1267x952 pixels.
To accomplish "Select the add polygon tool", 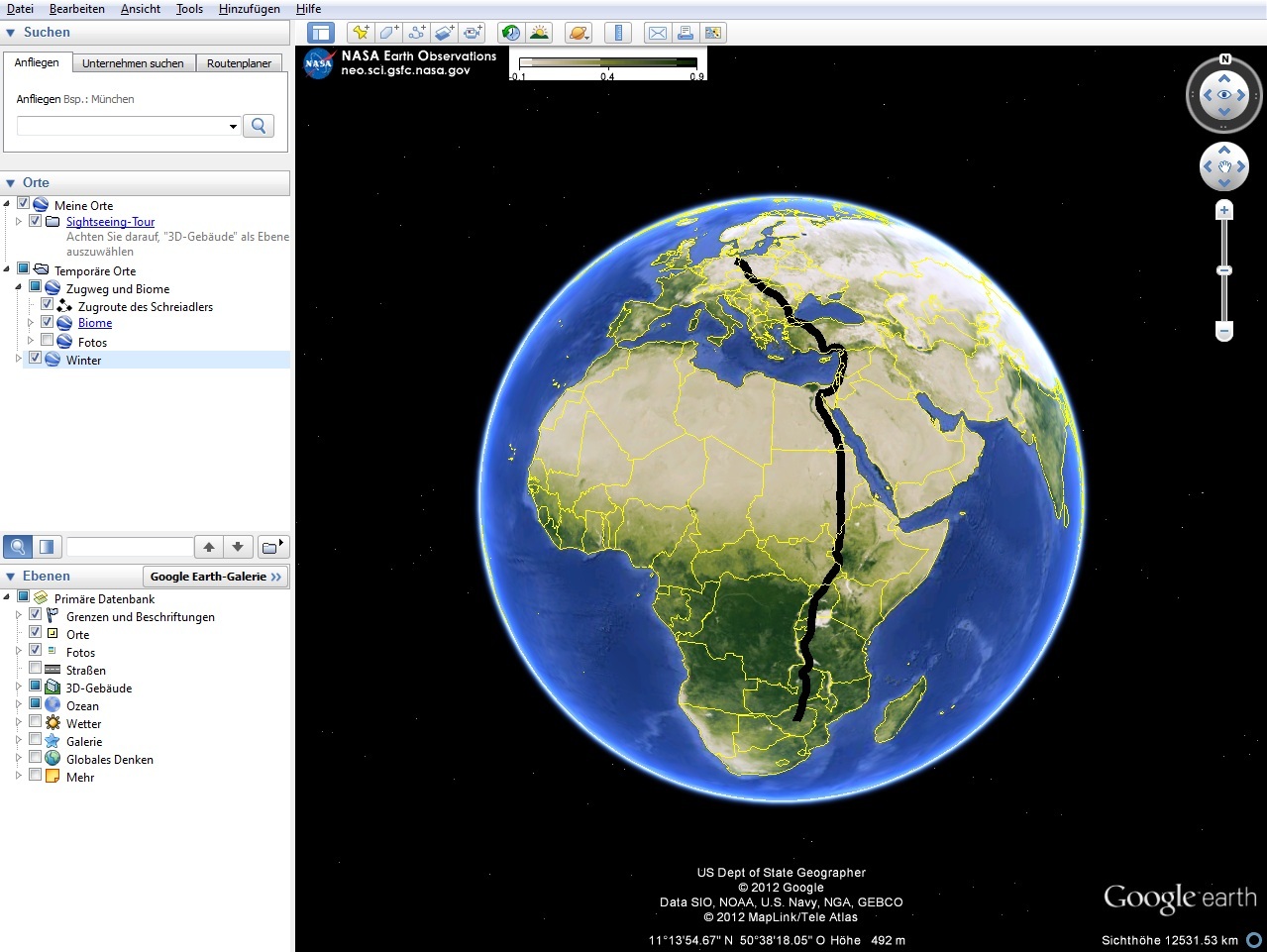I will tap(389, 33).
